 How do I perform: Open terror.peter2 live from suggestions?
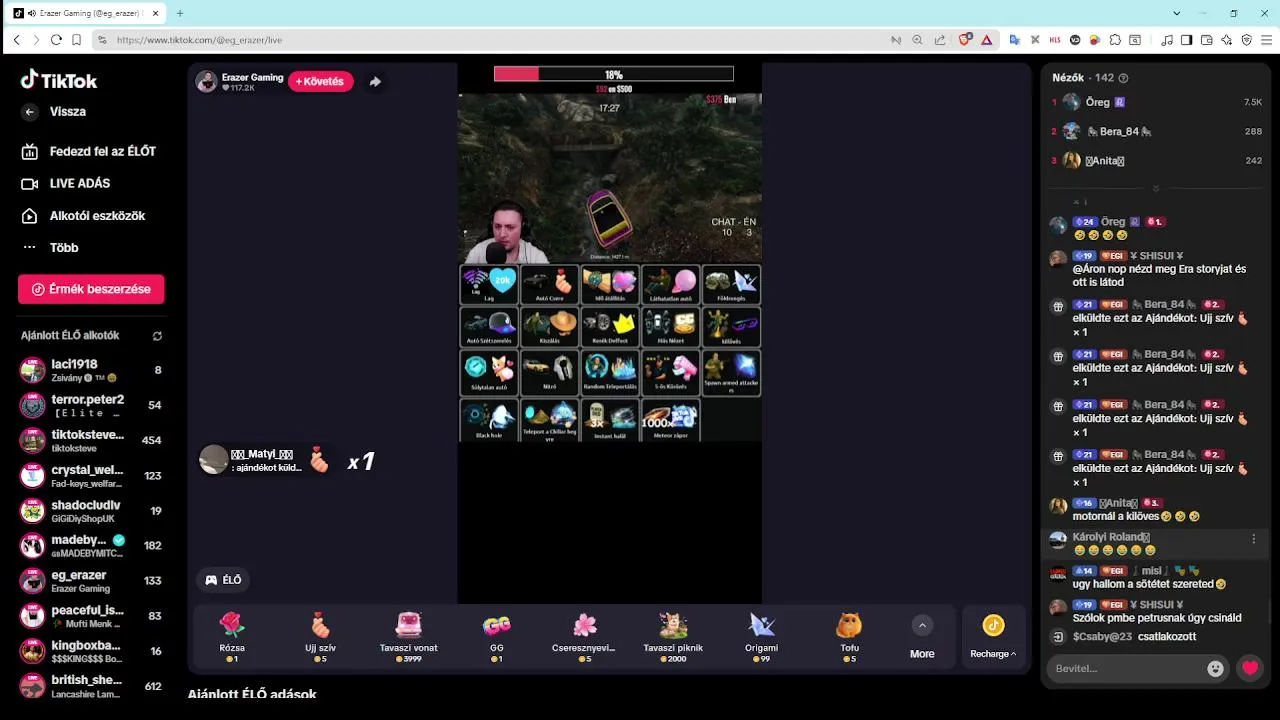(x=91, y=405)
